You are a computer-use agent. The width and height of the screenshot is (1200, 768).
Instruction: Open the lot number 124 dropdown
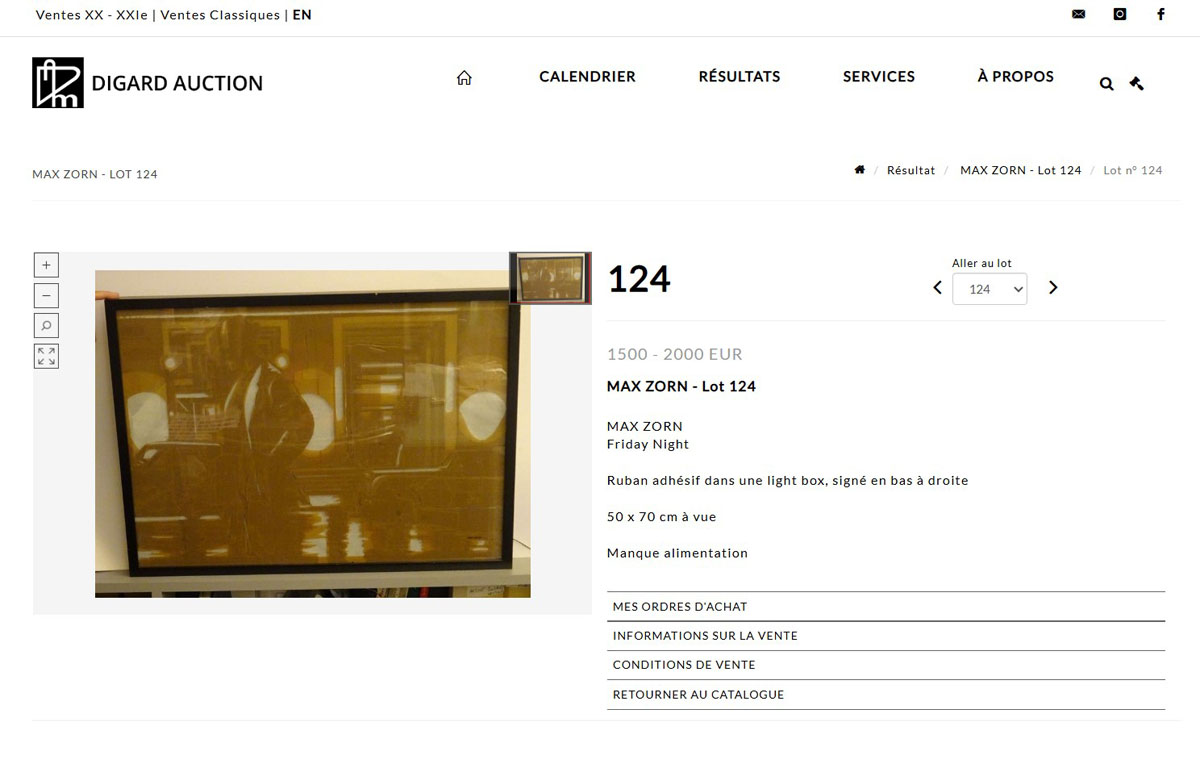(989, 289)
